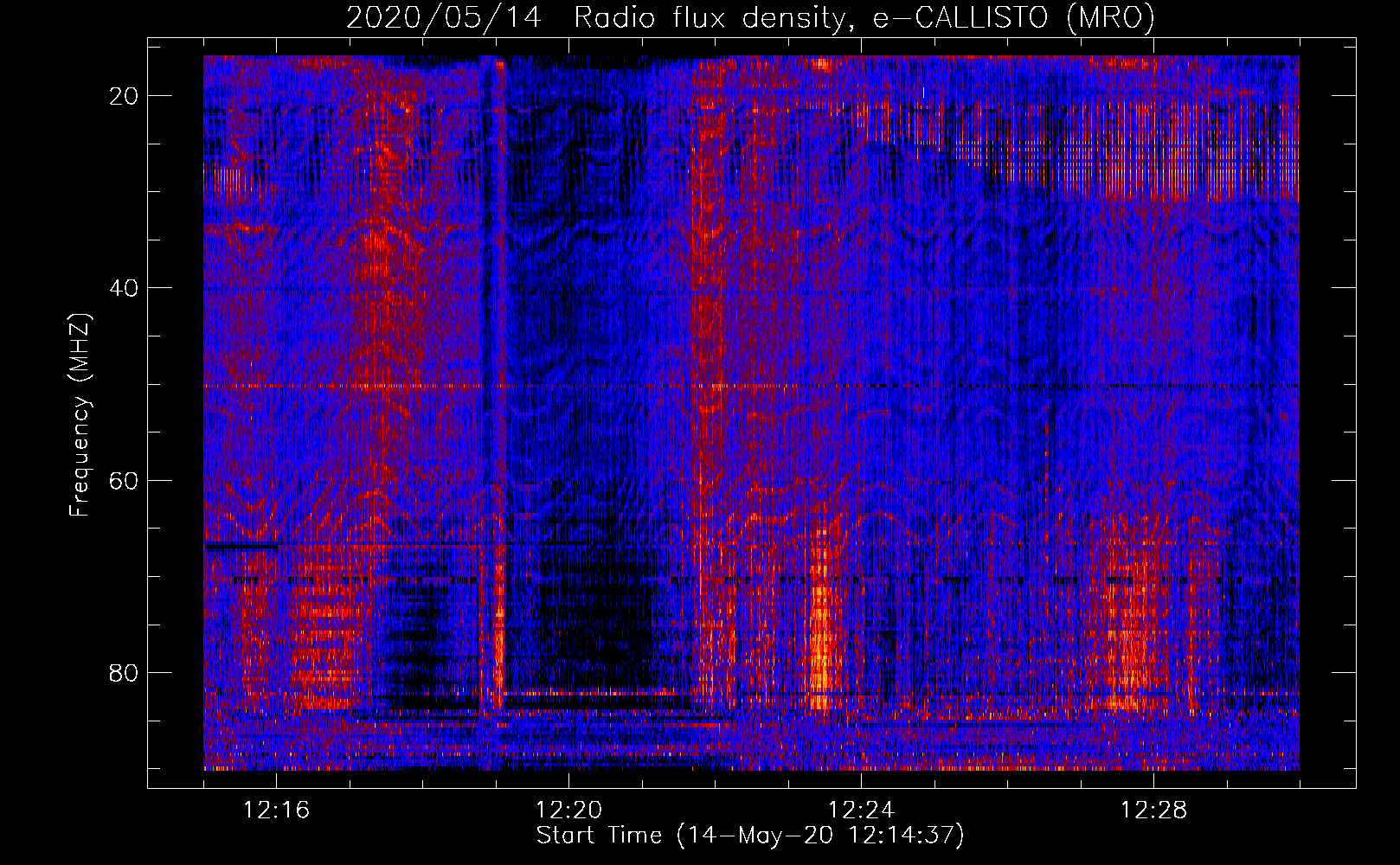Click the 12:20 time tick label
The image size is (1400, 865).
click(569, 811)
